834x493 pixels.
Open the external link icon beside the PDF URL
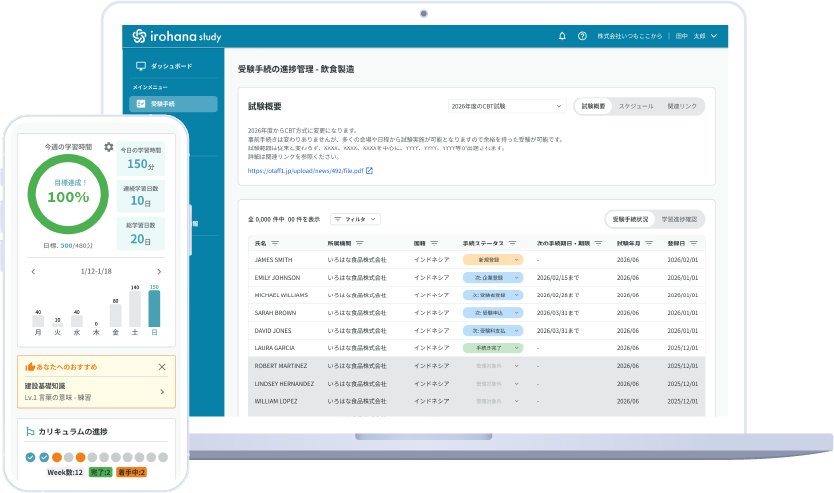coord(370,171)
